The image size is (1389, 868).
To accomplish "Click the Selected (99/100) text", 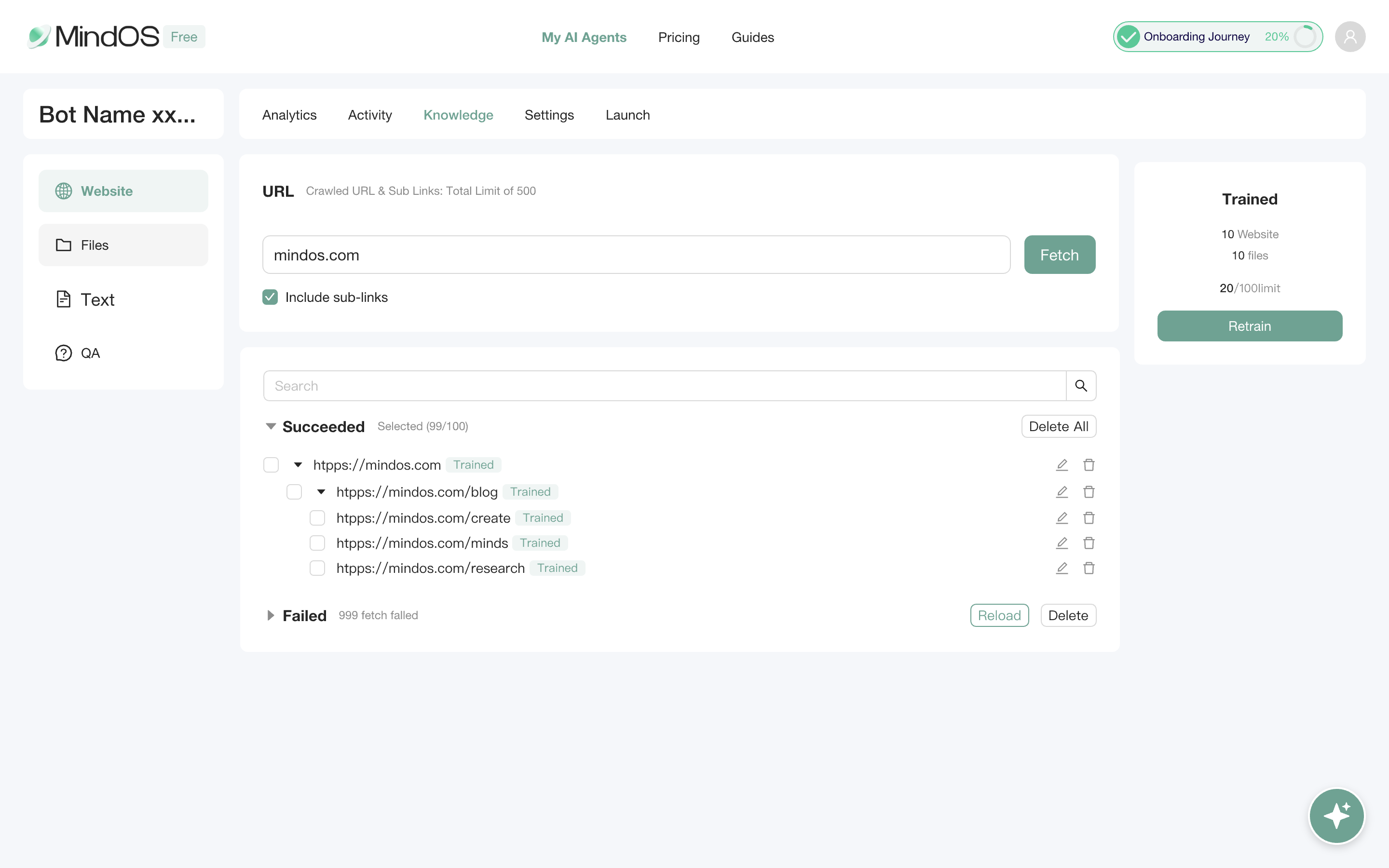I will (x=422, y=427).
